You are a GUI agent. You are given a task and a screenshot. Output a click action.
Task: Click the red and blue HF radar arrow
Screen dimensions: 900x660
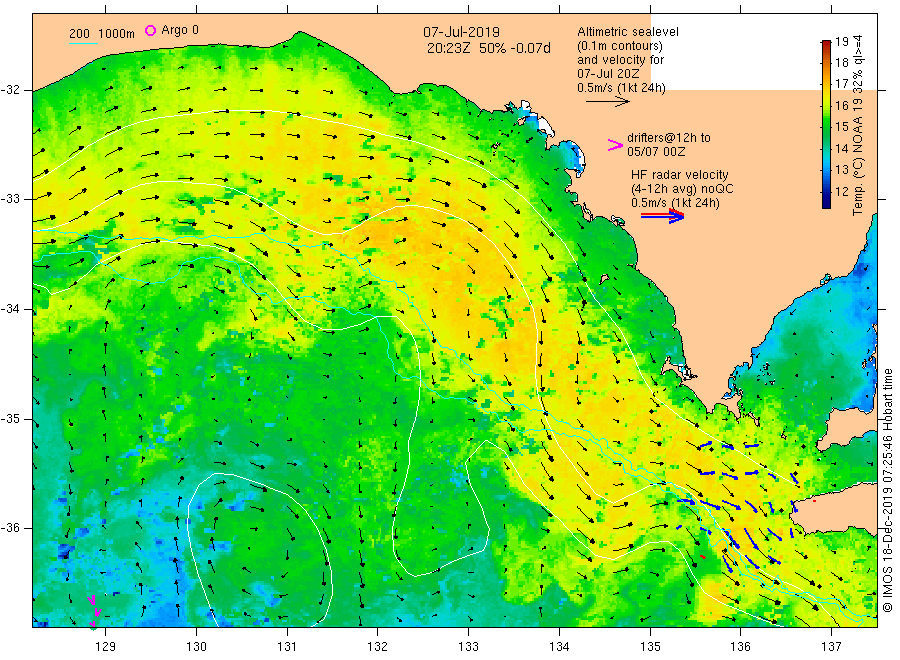pos(662,216)
